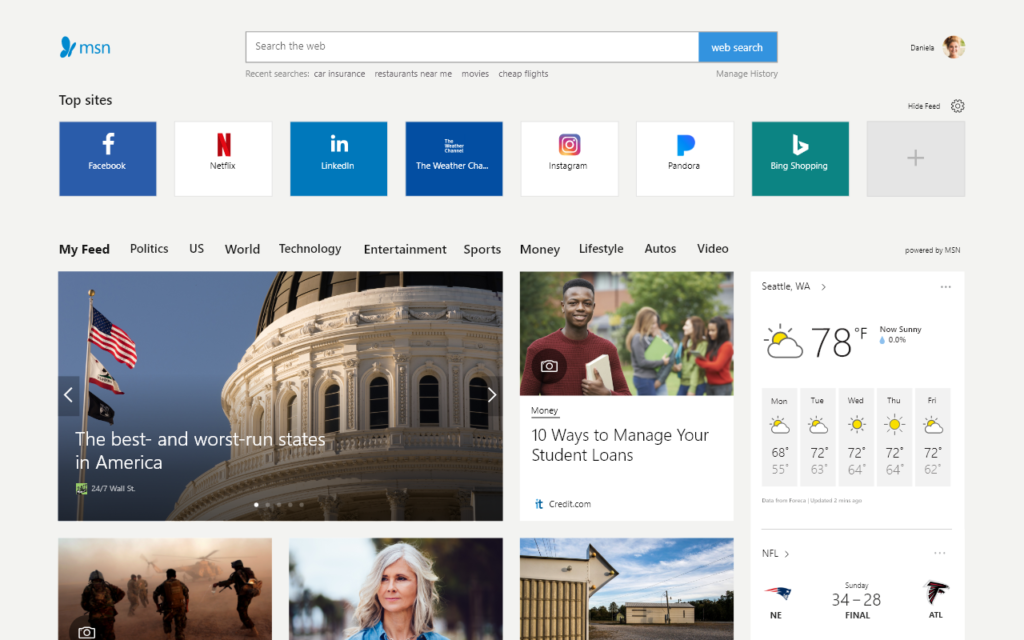Click the Hide Feed link
The image size is (1024, 640).
pos(923,106)
